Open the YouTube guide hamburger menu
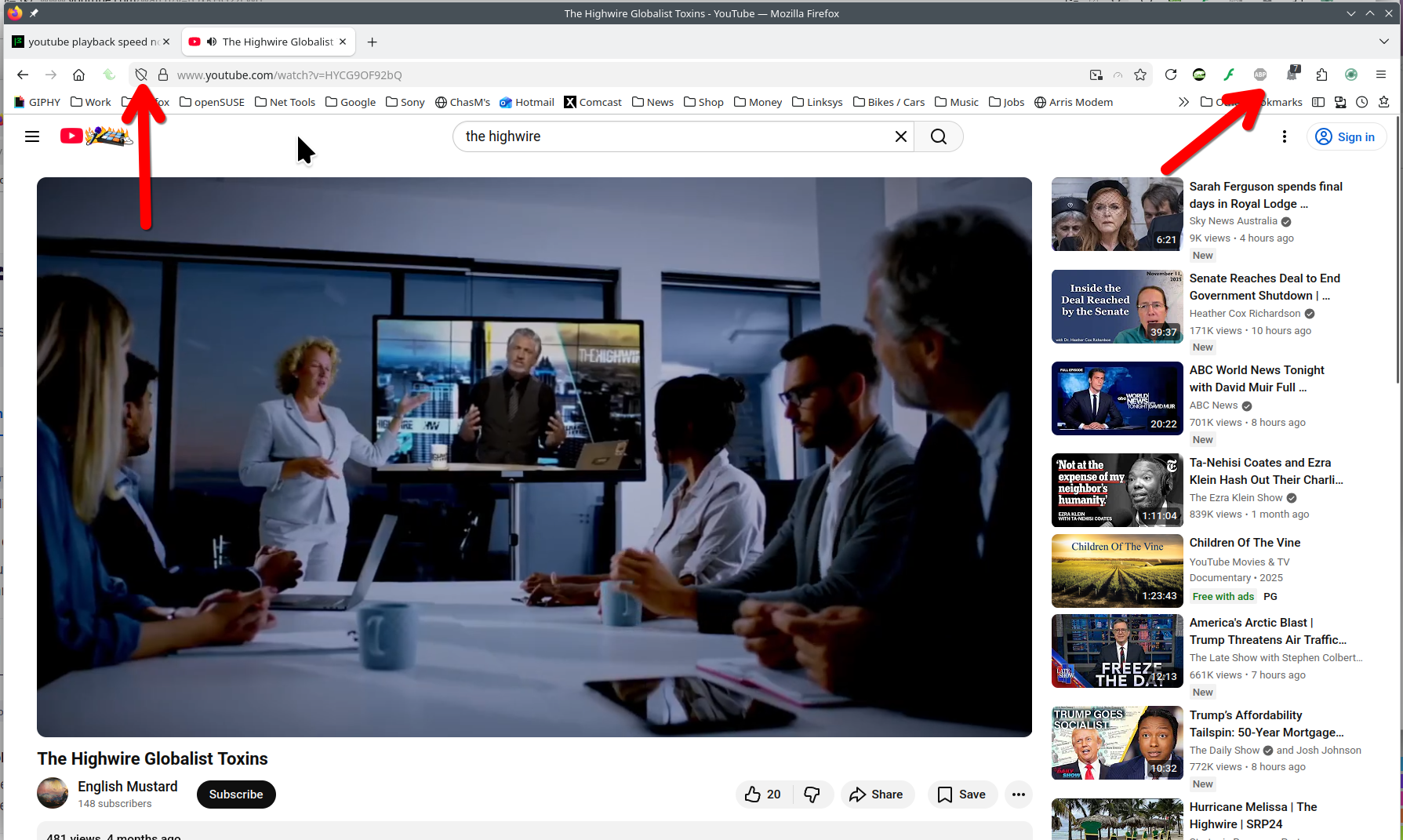 (32, 136)
